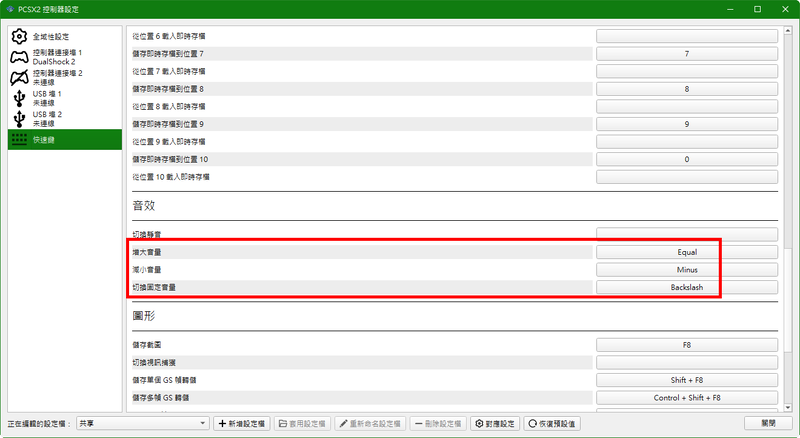Click the empty binding for 從位置 9 載入即時存檔
Screen dimensions: 800x438
tap(687, 142)
